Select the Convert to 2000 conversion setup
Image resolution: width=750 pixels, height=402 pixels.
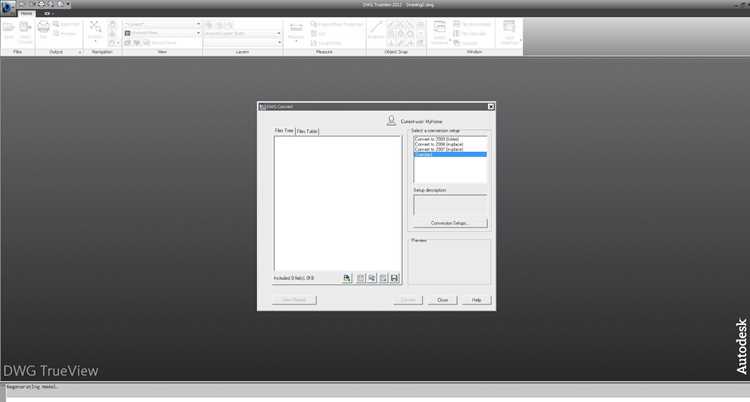coord(450,139)
